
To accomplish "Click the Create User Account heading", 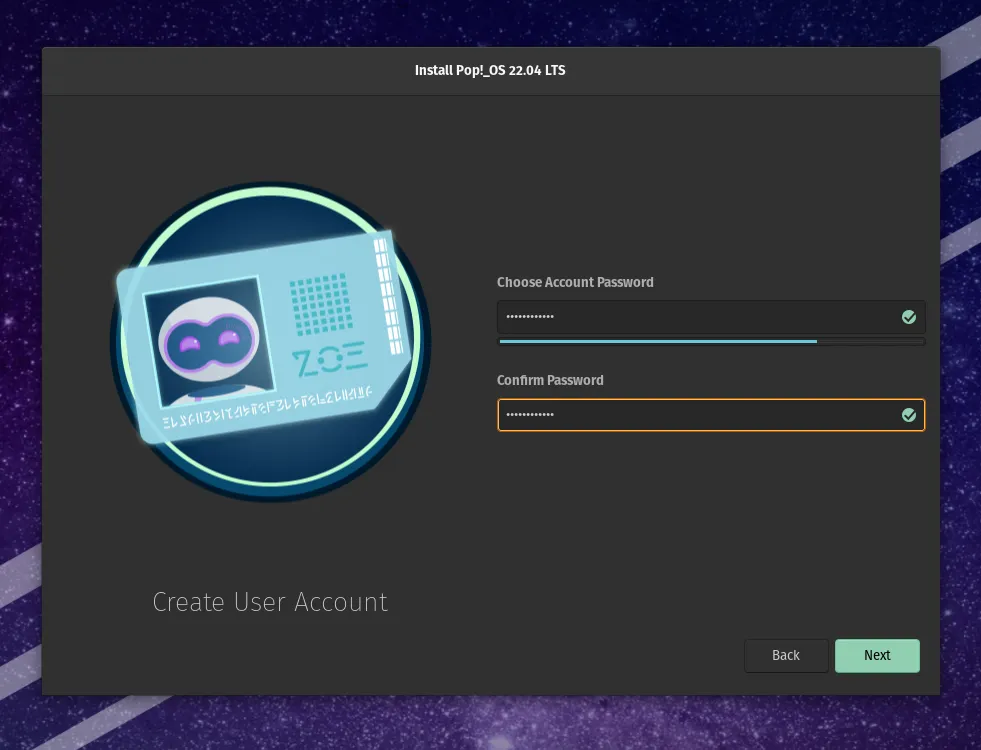I will pos(270,602).
